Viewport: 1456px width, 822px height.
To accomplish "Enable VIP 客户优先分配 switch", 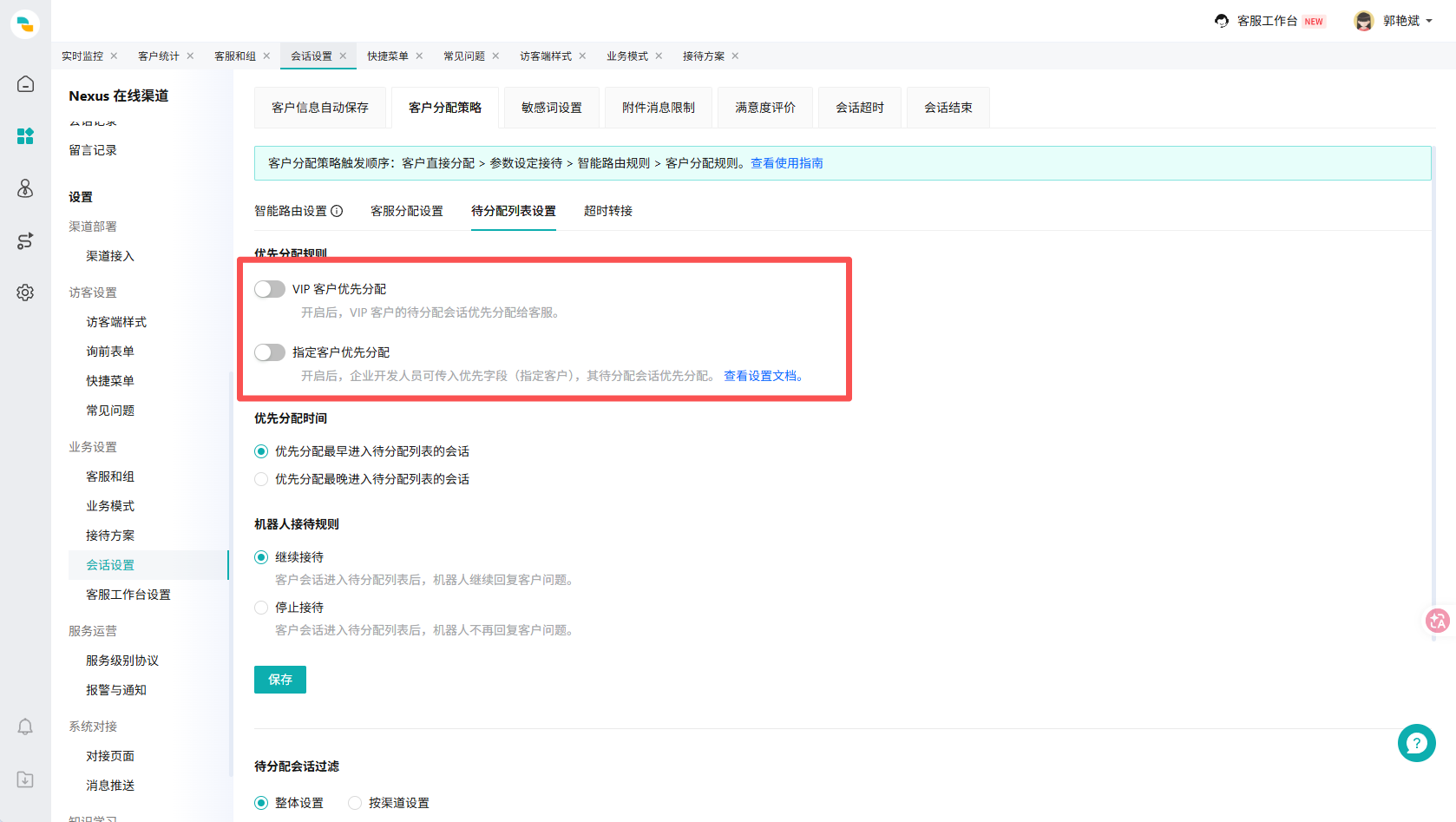I will point(270,289).
